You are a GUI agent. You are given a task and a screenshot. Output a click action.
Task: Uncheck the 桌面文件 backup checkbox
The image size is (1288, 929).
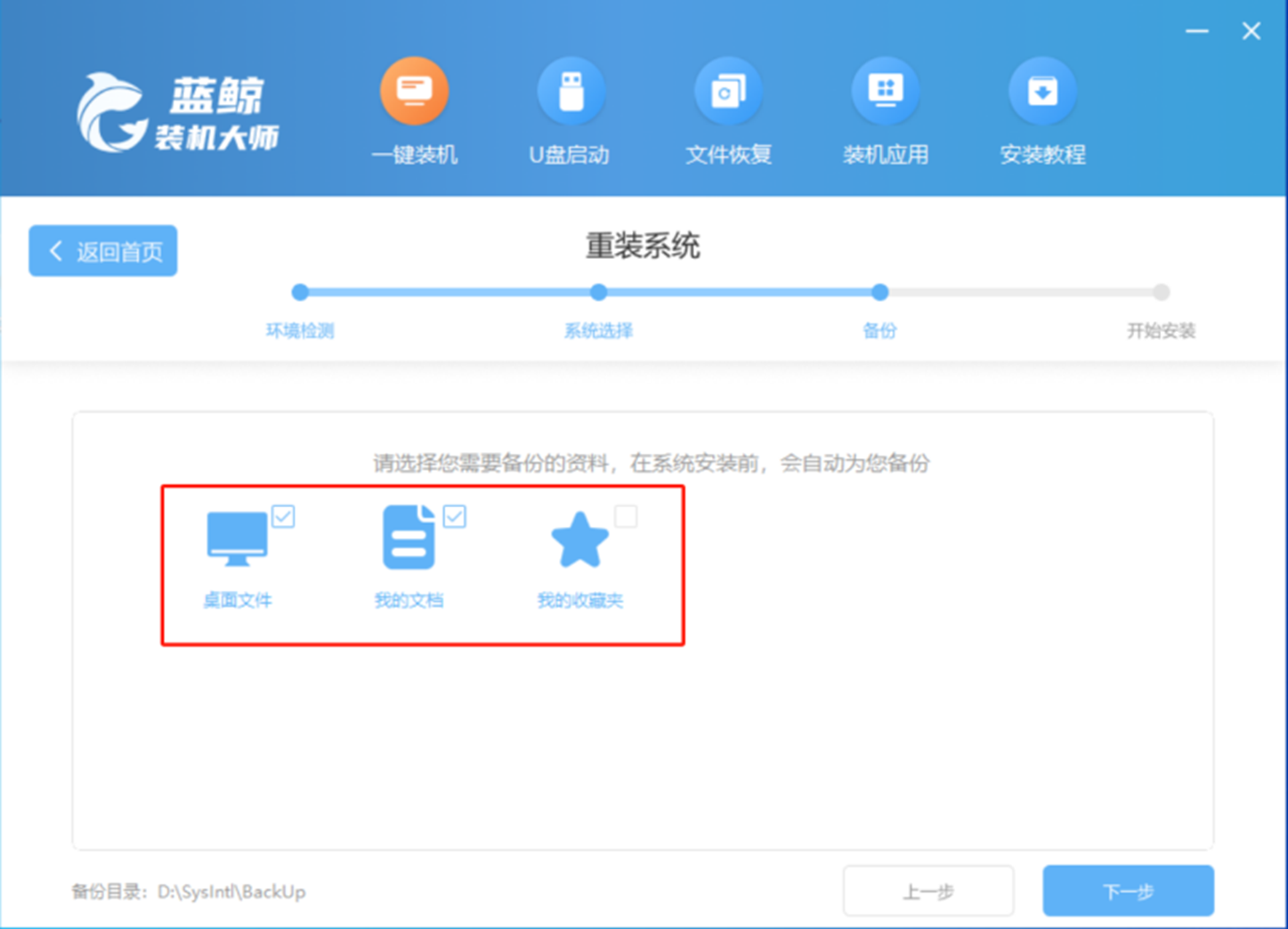click(284, 516)
